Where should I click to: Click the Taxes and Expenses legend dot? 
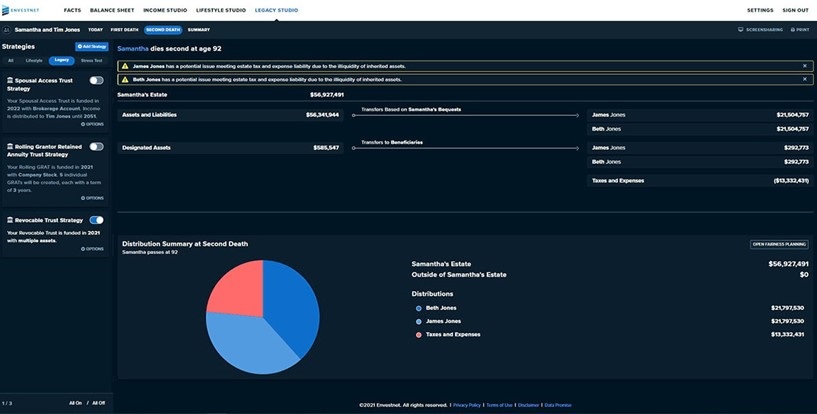pos(418,335)
